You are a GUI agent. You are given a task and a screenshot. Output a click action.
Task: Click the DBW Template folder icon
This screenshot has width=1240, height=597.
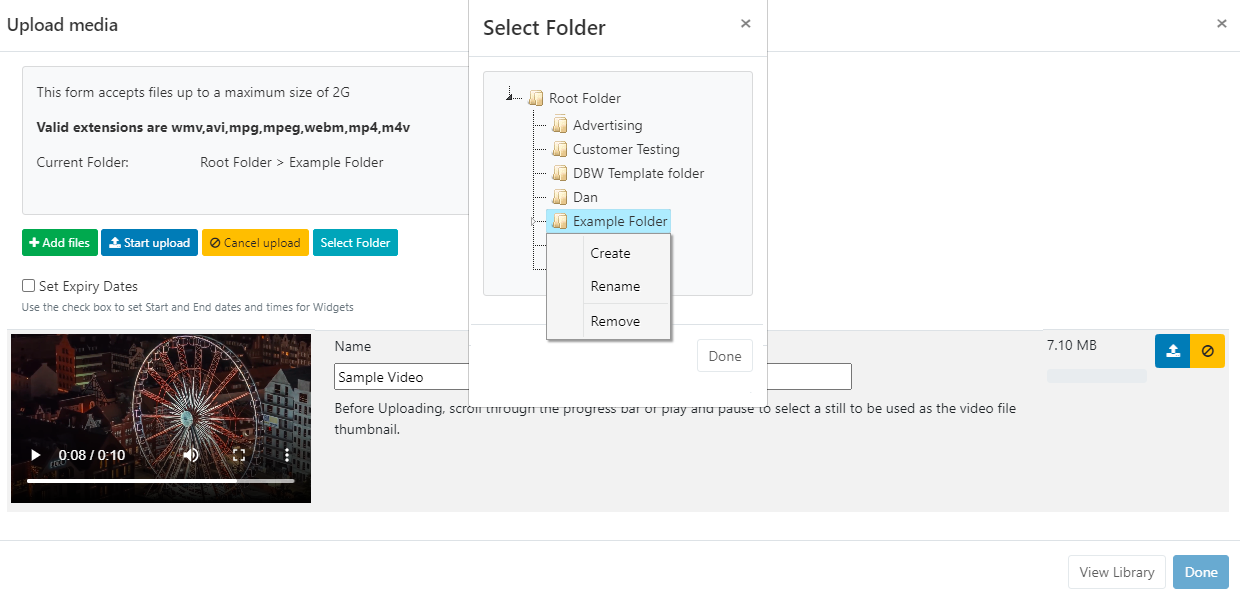click(560, 173)
